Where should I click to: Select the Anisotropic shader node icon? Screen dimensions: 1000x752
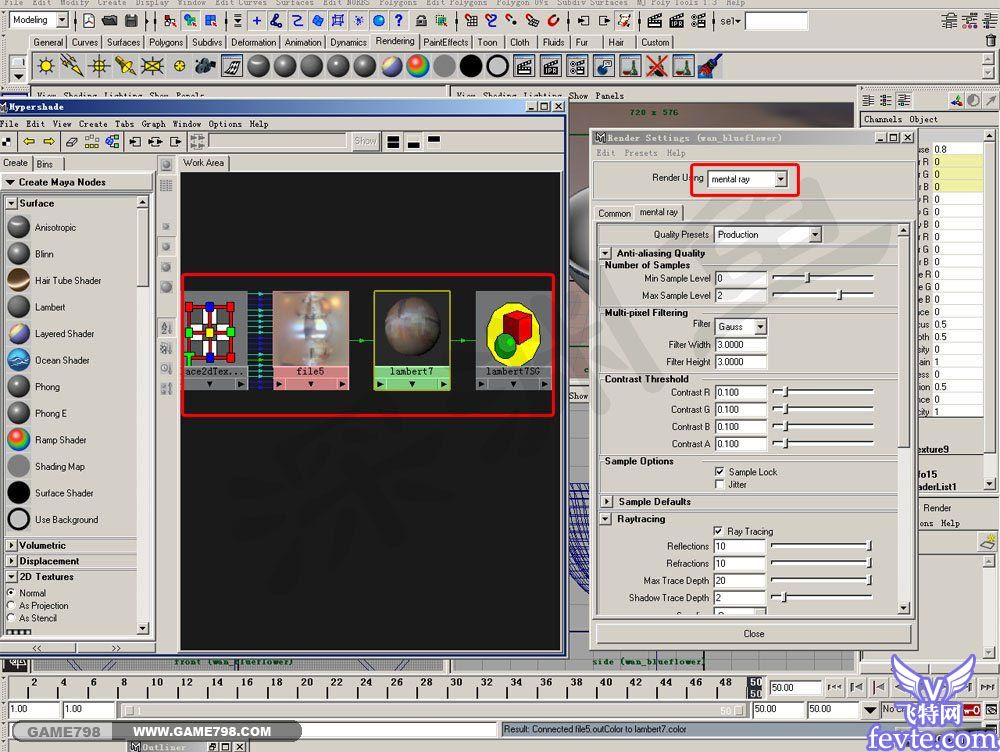click(19, 227)
